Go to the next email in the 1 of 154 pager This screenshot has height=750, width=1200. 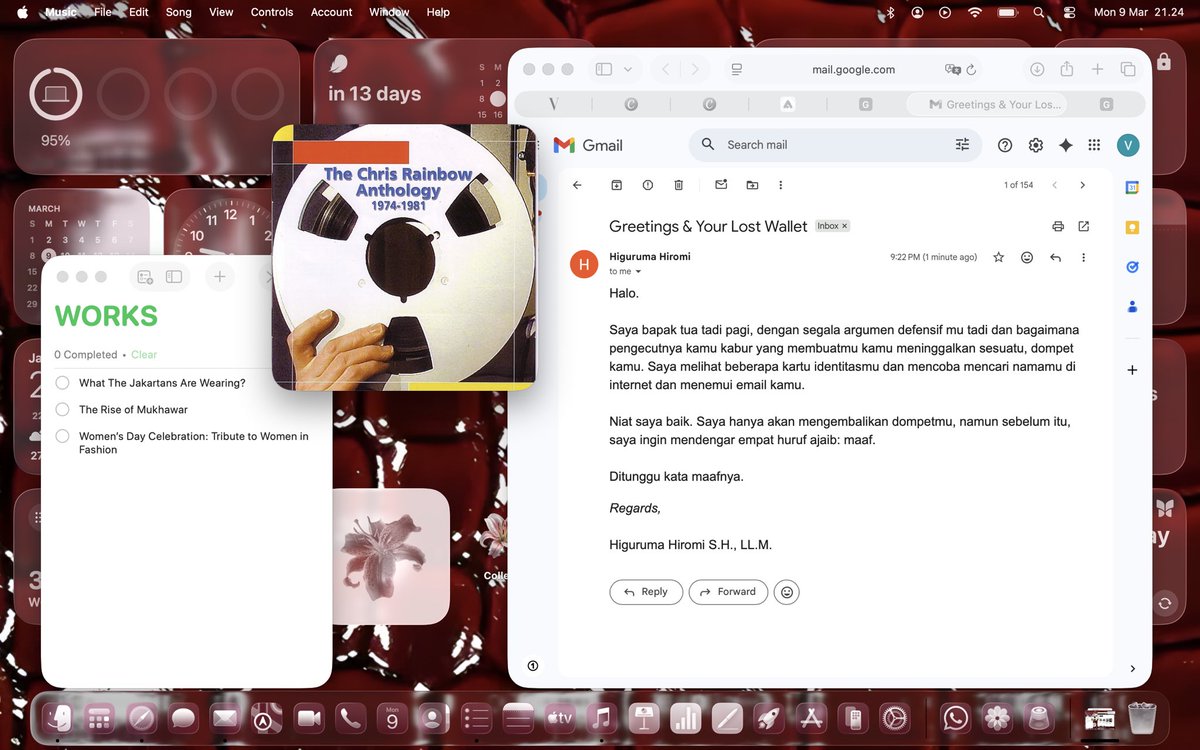click(x=1082, y=185)
